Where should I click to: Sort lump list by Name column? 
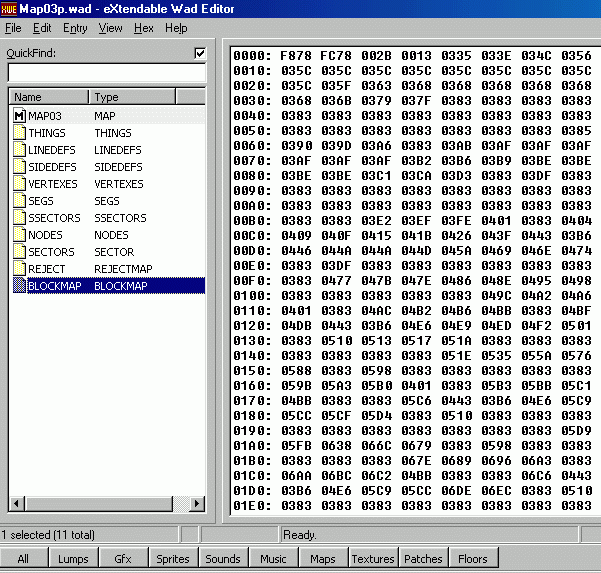pyautogui.click(x=48, y=97)
